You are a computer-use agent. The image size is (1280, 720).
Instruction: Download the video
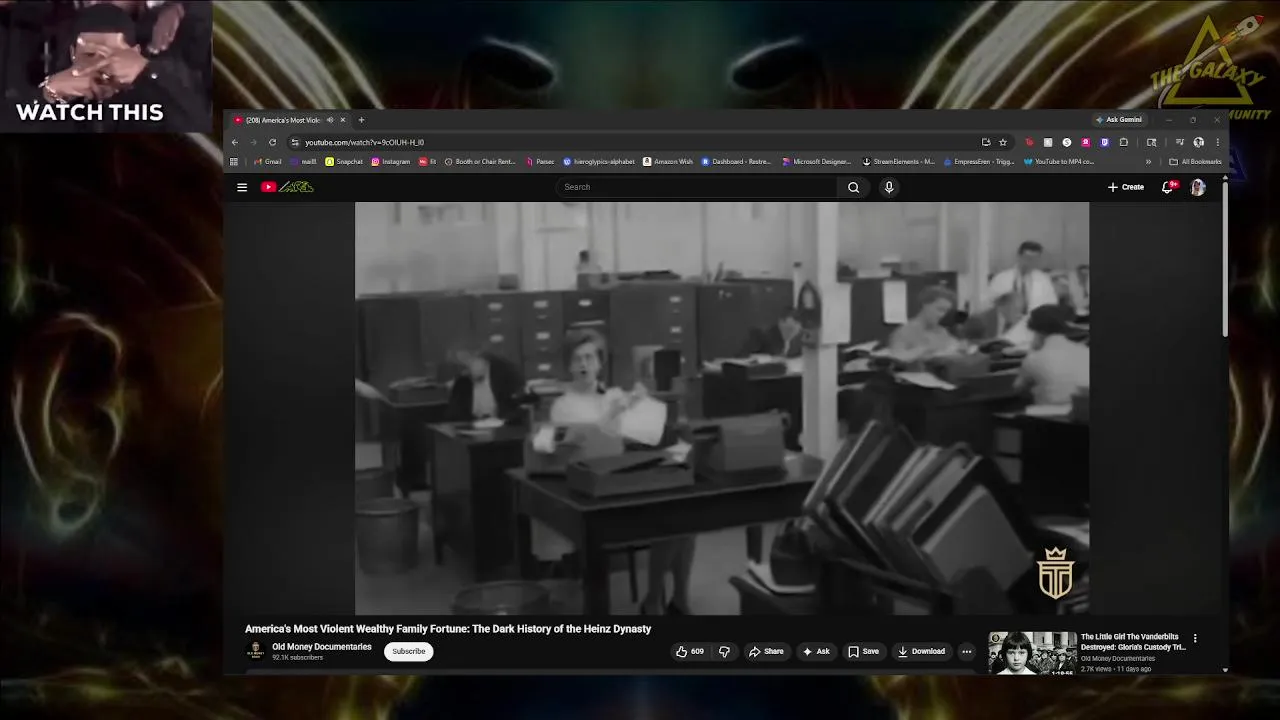point(921,651)
